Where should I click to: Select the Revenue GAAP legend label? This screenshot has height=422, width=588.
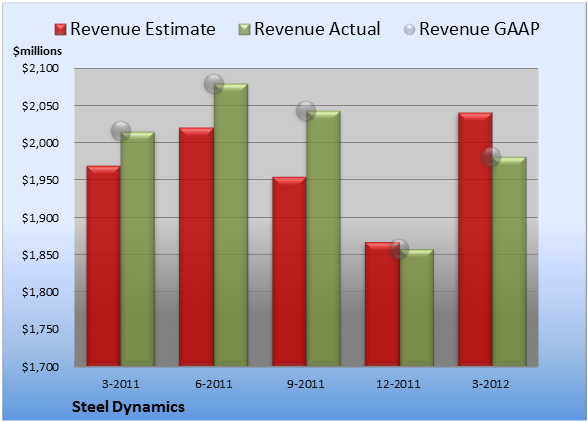[x=479, y=29]
